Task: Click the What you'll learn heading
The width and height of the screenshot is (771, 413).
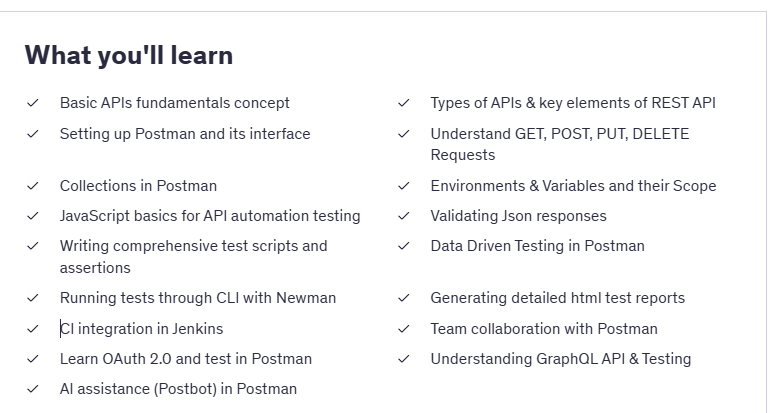Action: tap(129, 55)
